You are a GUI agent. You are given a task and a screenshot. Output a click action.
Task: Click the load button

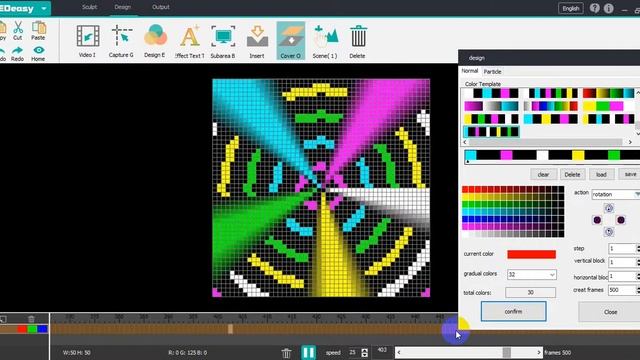[601, 175]
